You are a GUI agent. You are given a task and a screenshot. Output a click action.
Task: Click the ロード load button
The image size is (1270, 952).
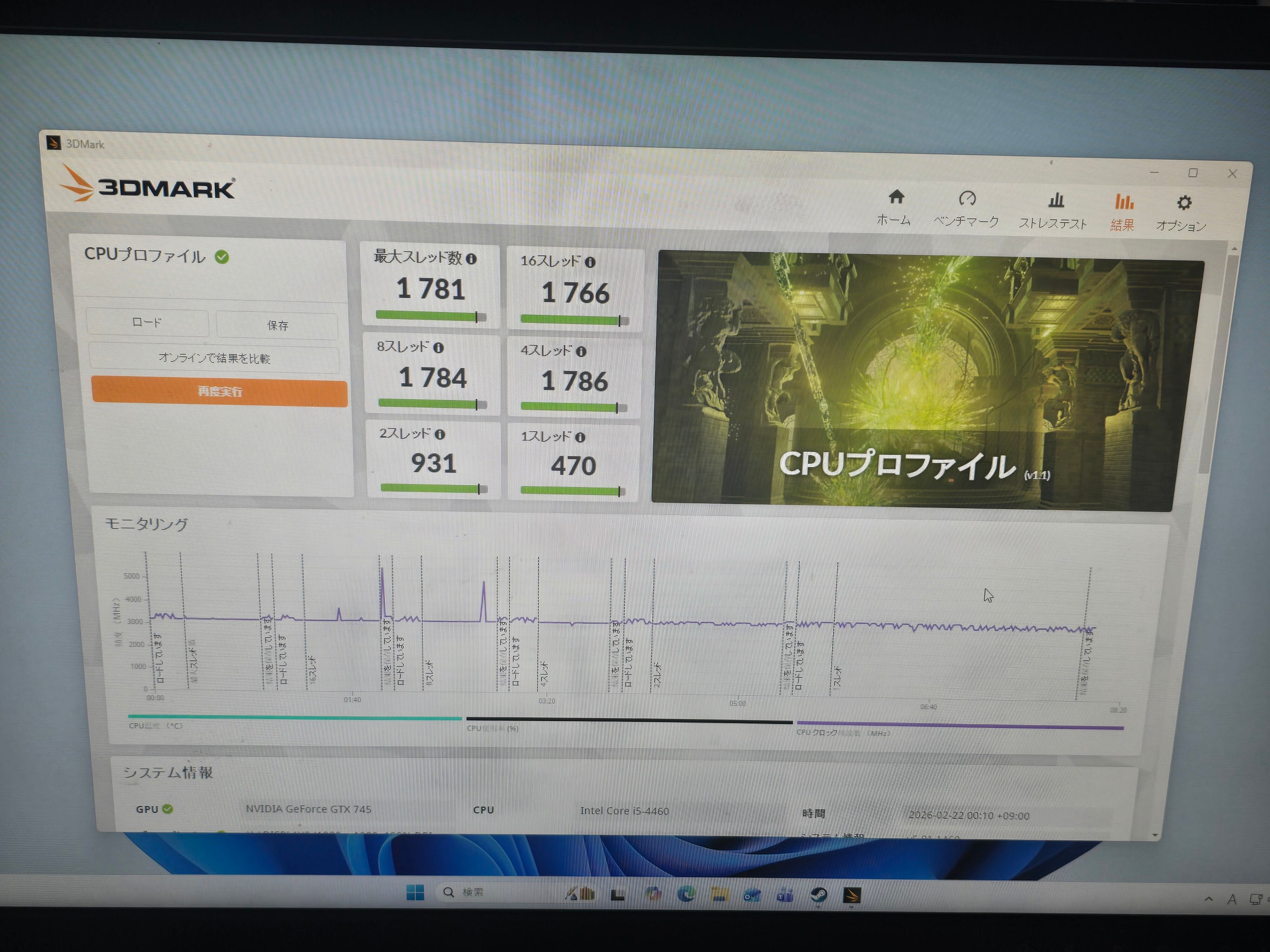tap(147, 322)
